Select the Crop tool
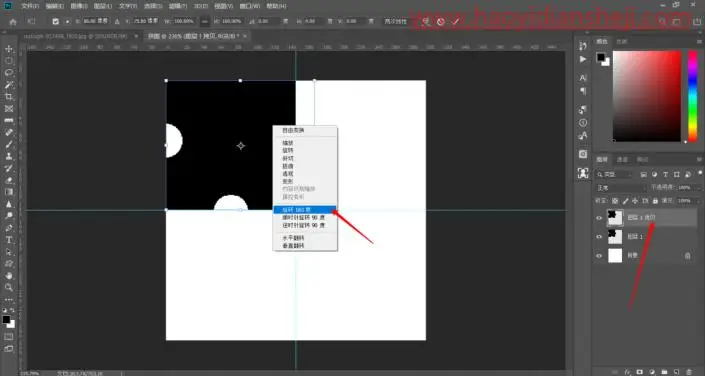The width and height of the screenshot is (705, 376). click(x=9, y=97)
